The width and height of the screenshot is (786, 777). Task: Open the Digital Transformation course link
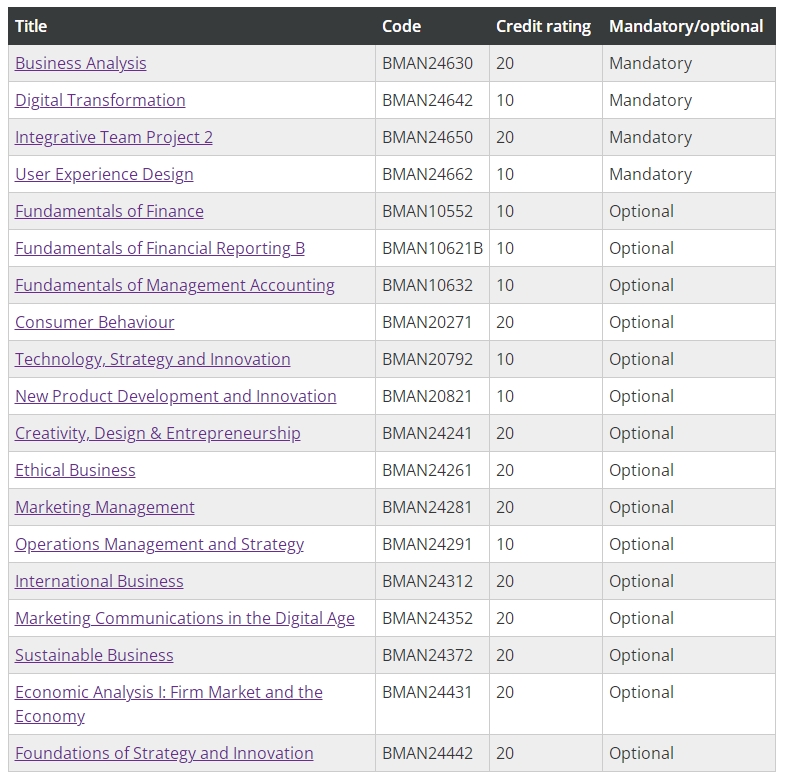point(100,100)
